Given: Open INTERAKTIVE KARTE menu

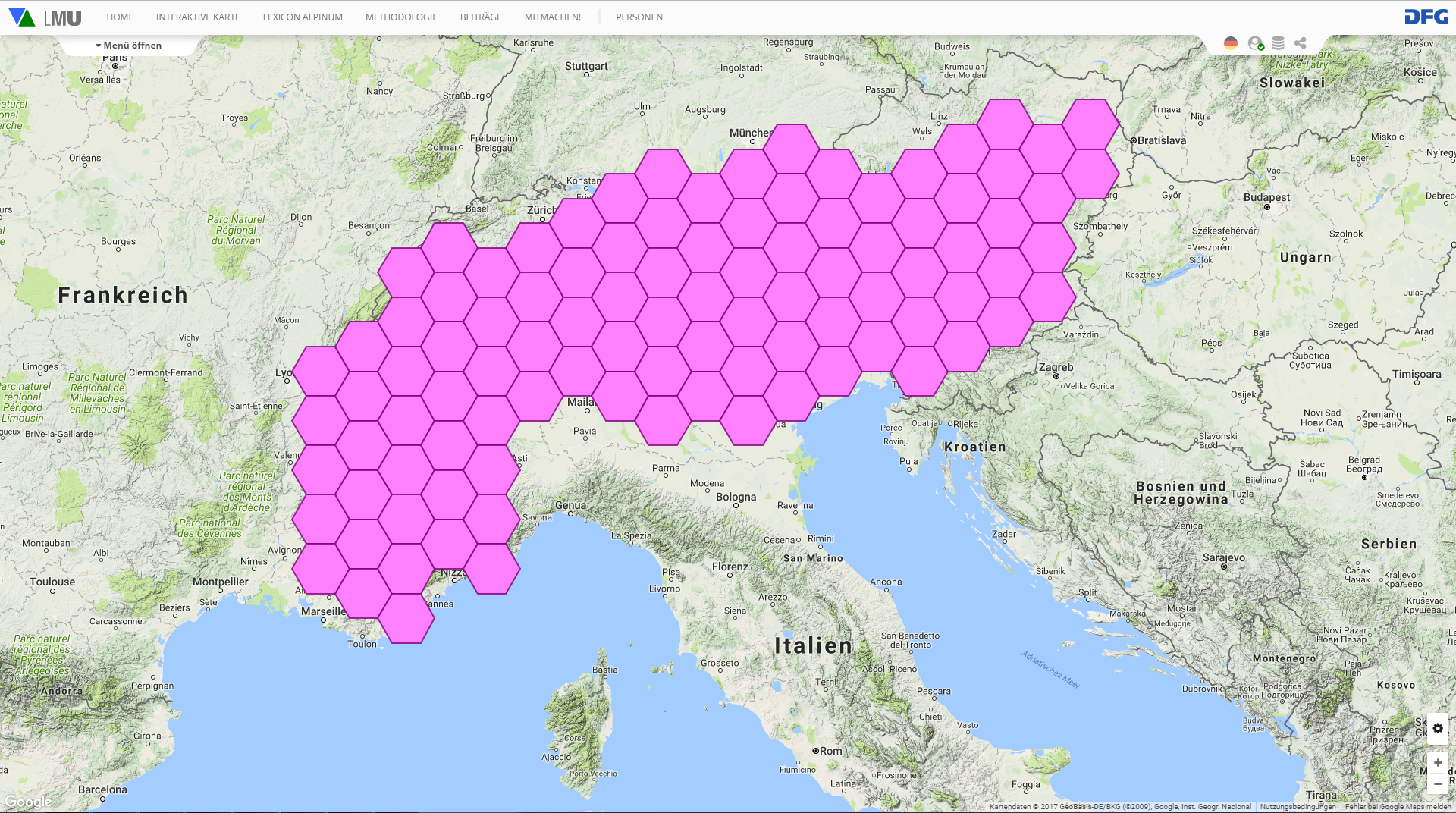Looking at the screenshot, I should coord(198,17).
